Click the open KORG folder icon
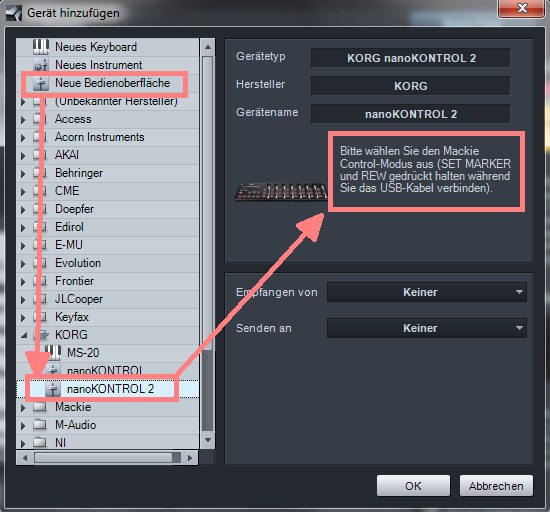The height and width of the screenshot is (512, 550). point(41,335)
